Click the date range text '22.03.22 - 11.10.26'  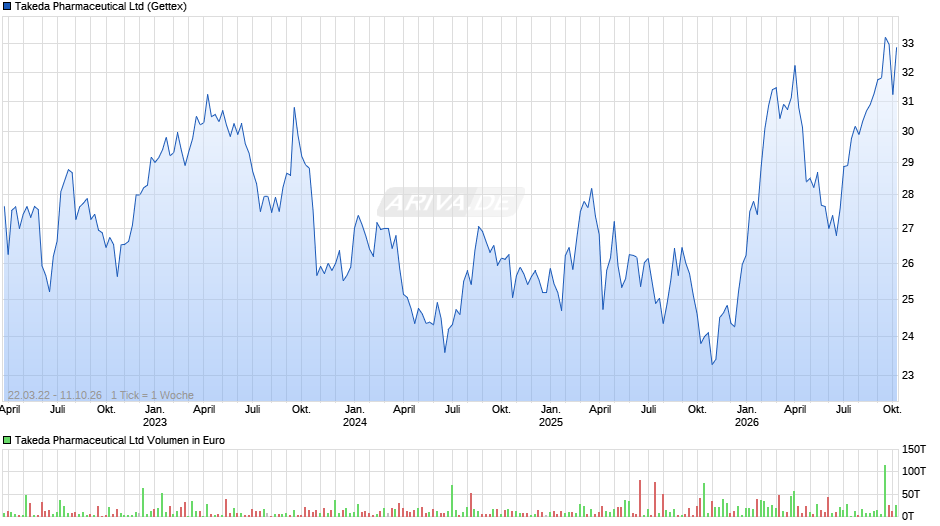pyautogui.click(x=55, y=395)
